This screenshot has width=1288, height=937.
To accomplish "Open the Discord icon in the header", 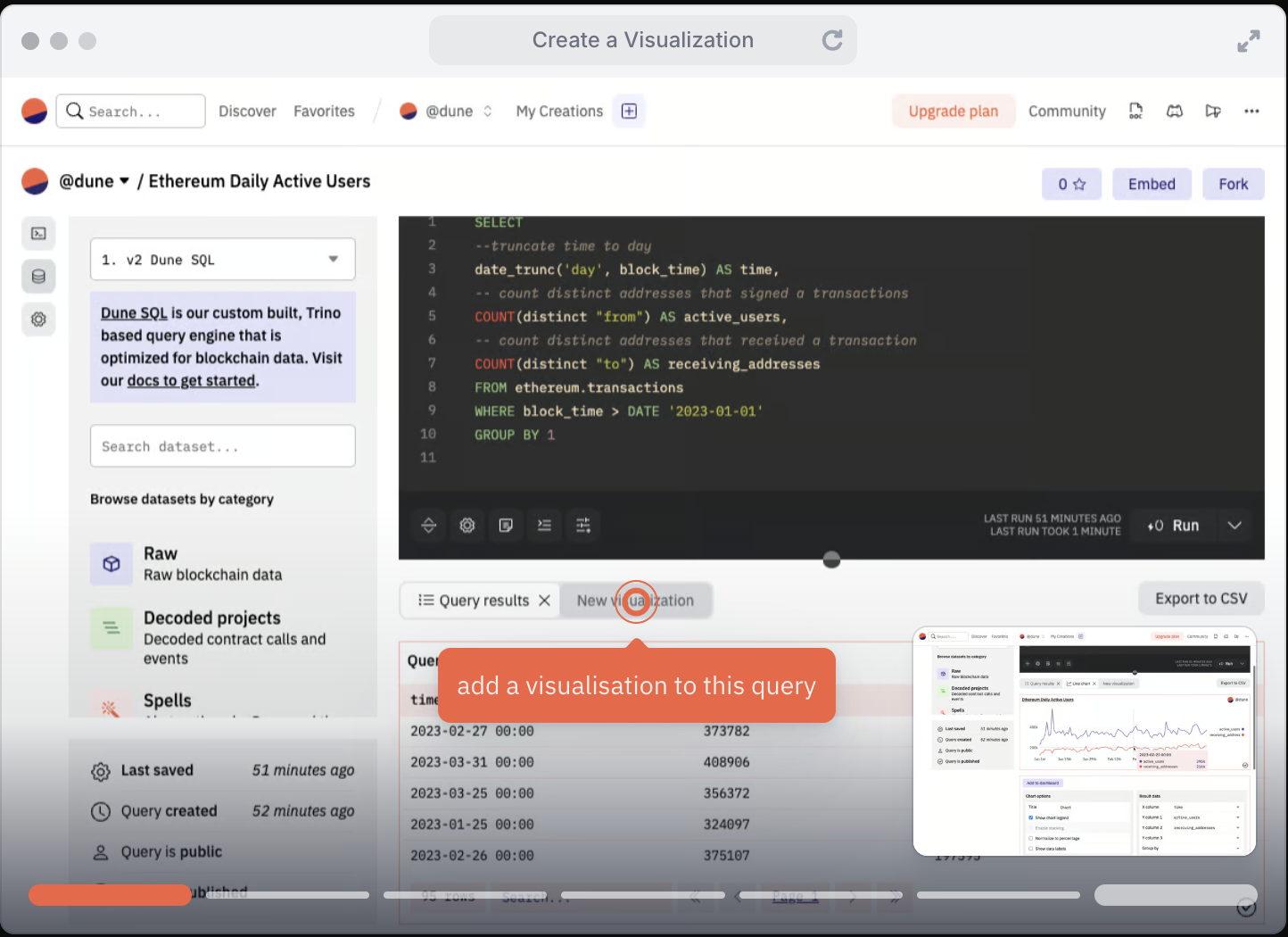I will [x=1175, y=111].
